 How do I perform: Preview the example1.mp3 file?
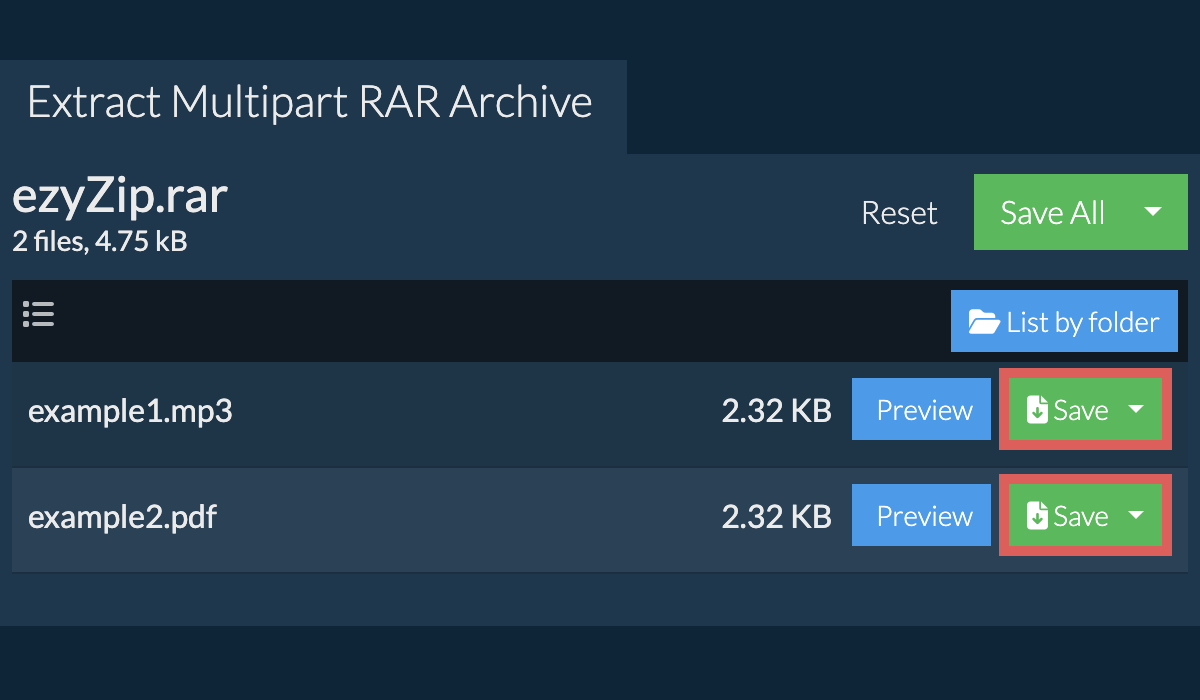coord(924,410)
